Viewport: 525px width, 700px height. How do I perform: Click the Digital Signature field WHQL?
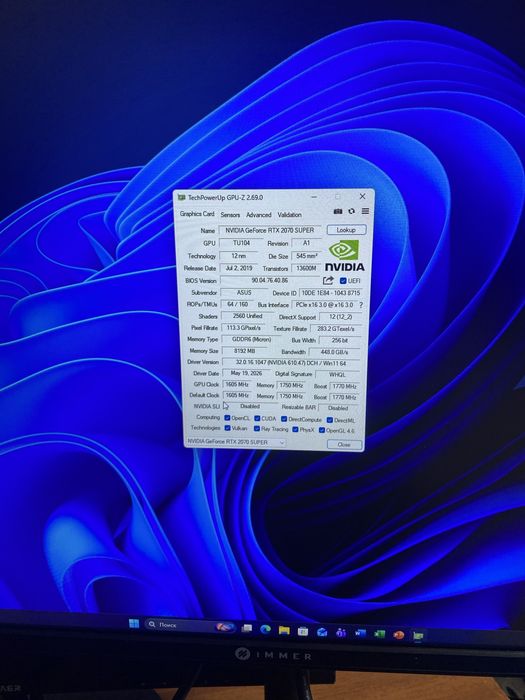click(337, 375)
